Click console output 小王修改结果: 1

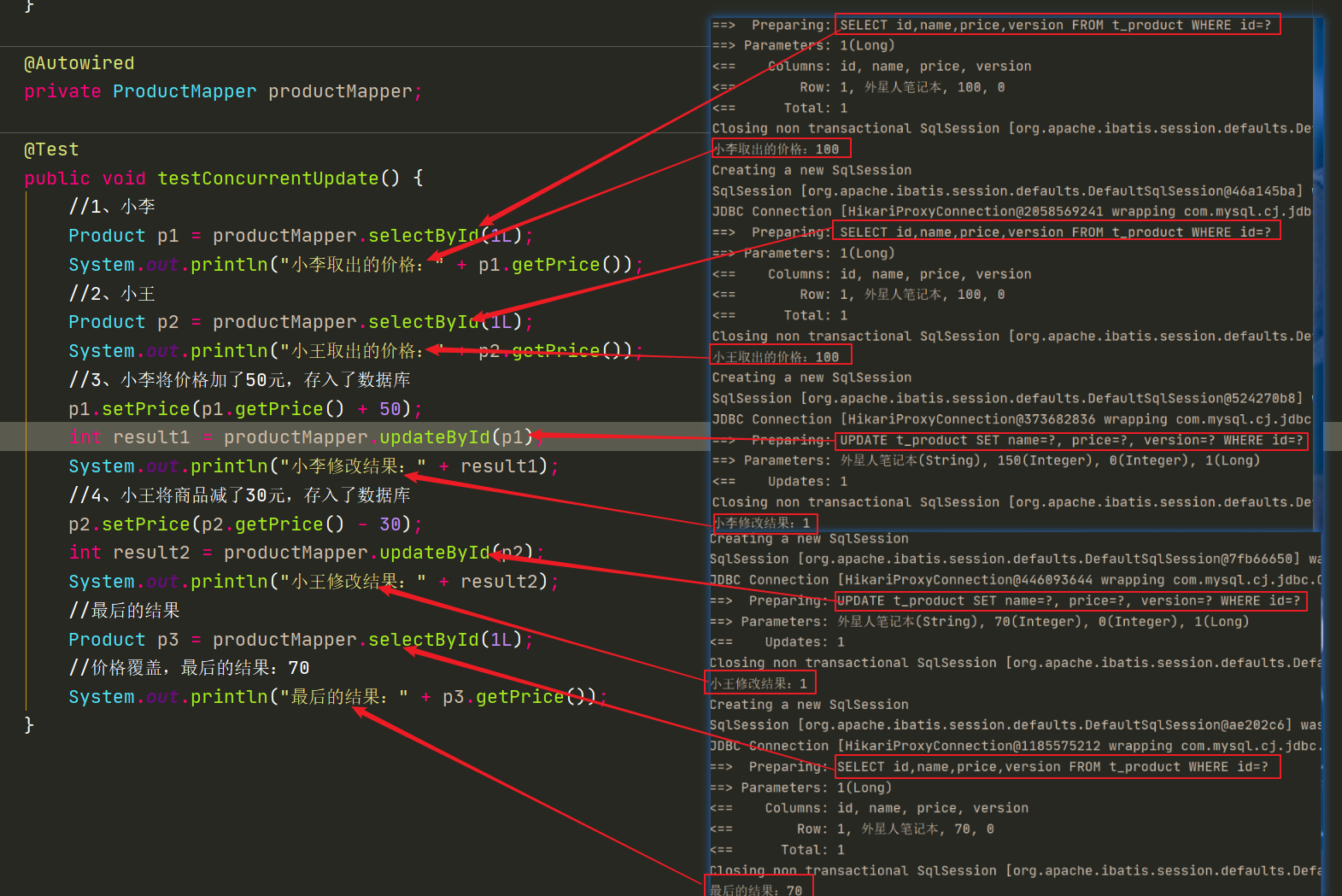click(x=759, y=683)
